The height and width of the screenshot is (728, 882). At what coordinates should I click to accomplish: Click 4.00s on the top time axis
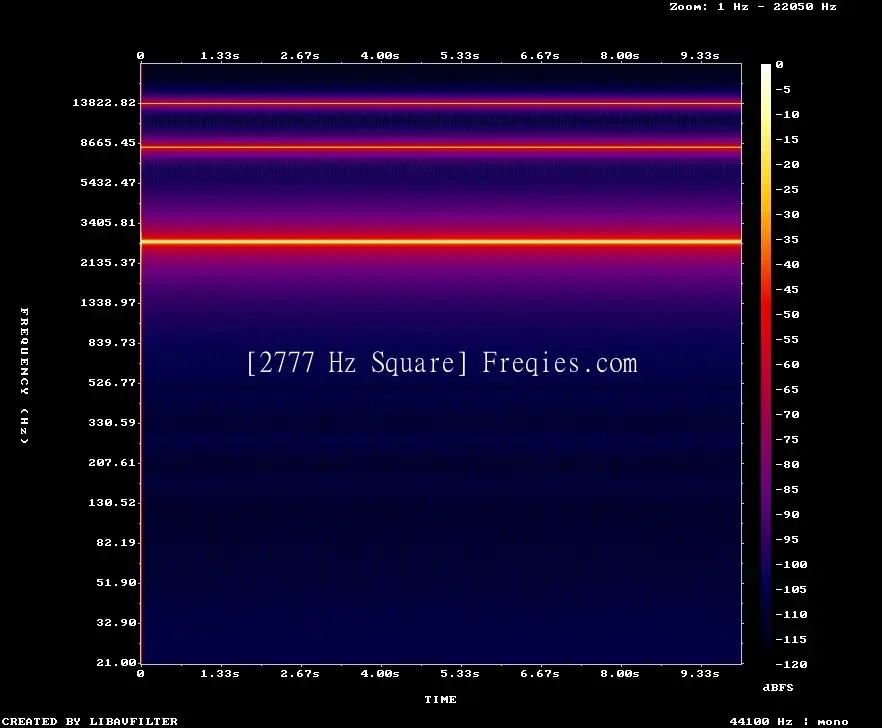coord(380,56)
